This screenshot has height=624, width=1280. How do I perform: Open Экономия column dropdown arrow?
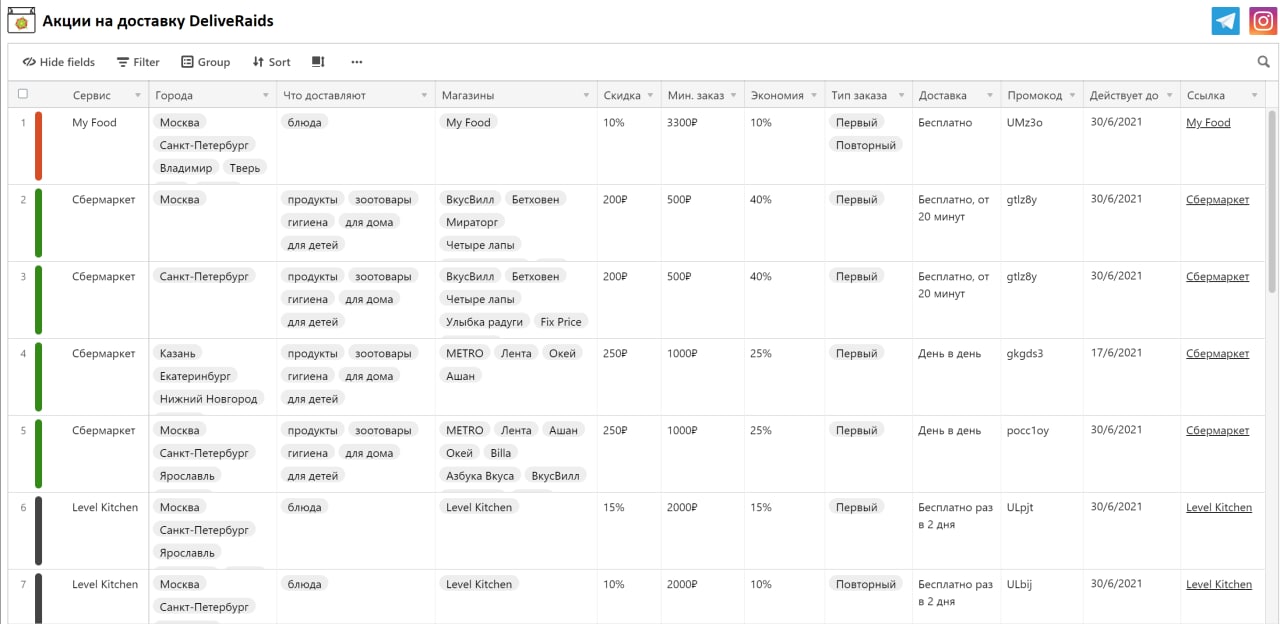click(x=814, y=96)
